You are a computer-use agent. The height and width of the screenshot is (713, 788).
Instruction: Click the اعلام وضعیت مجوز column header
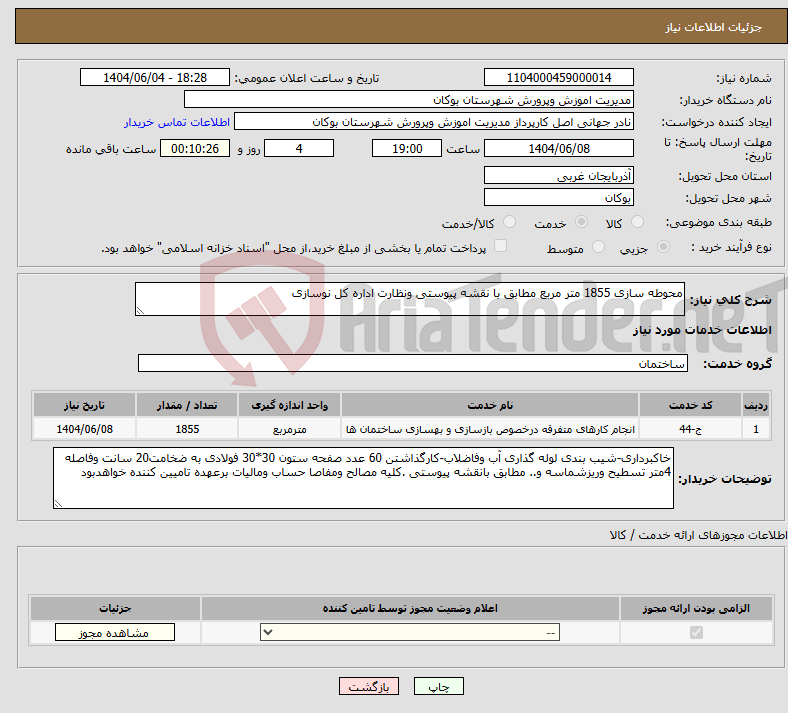click(410, 608)
